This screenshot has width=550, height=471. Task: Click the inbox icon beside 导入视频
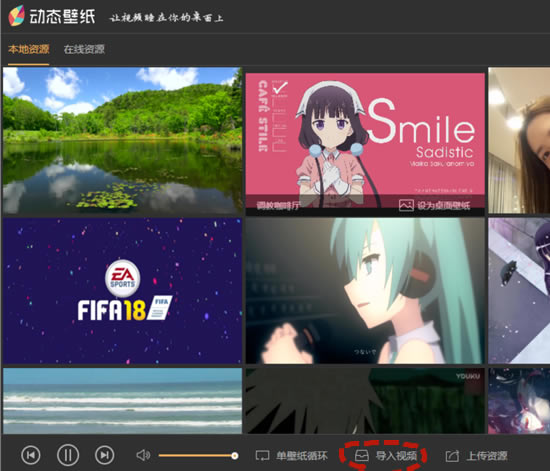(x=362, y=456)
